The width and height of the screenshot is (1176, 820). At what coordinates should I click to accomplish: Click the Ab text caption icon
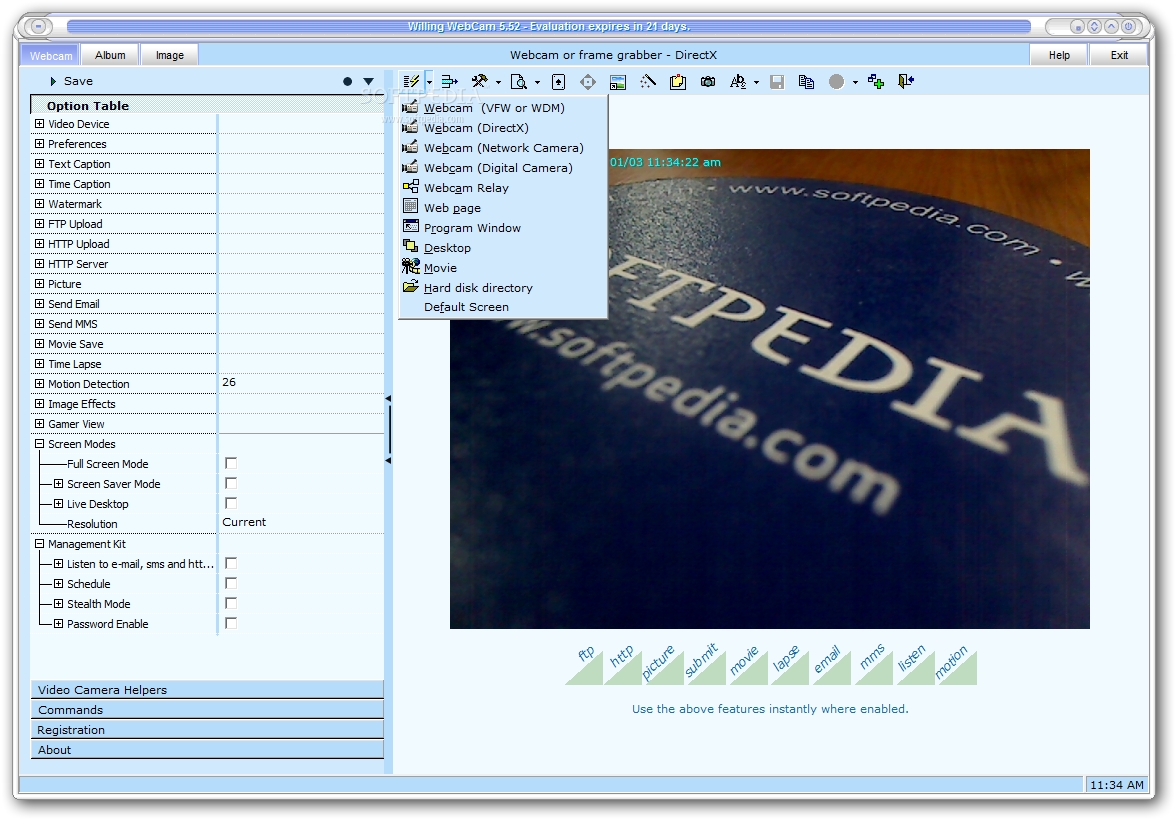point(738,81)
